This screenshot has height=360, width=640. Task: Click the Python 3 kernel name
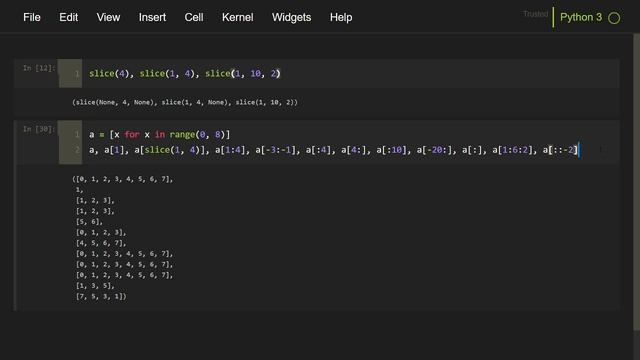pyautogui.click(x=581, y=17)
